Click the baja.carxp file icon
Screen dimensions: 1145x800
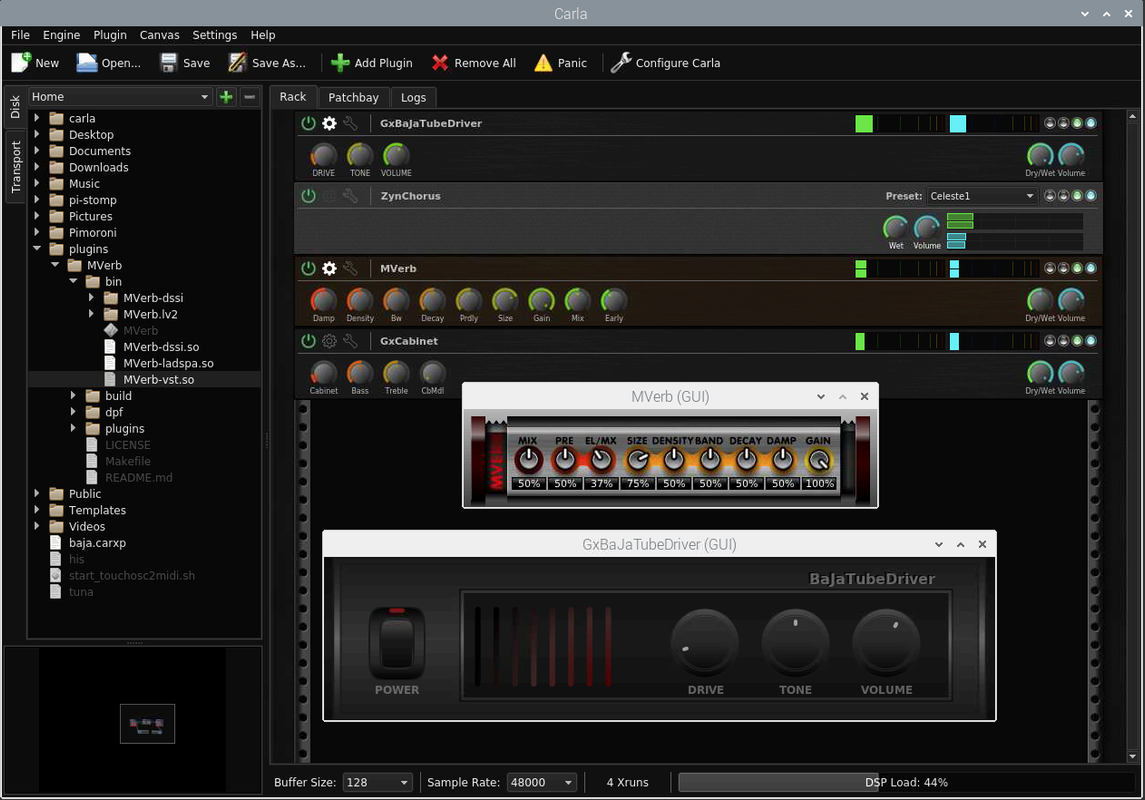coord(55,543)
